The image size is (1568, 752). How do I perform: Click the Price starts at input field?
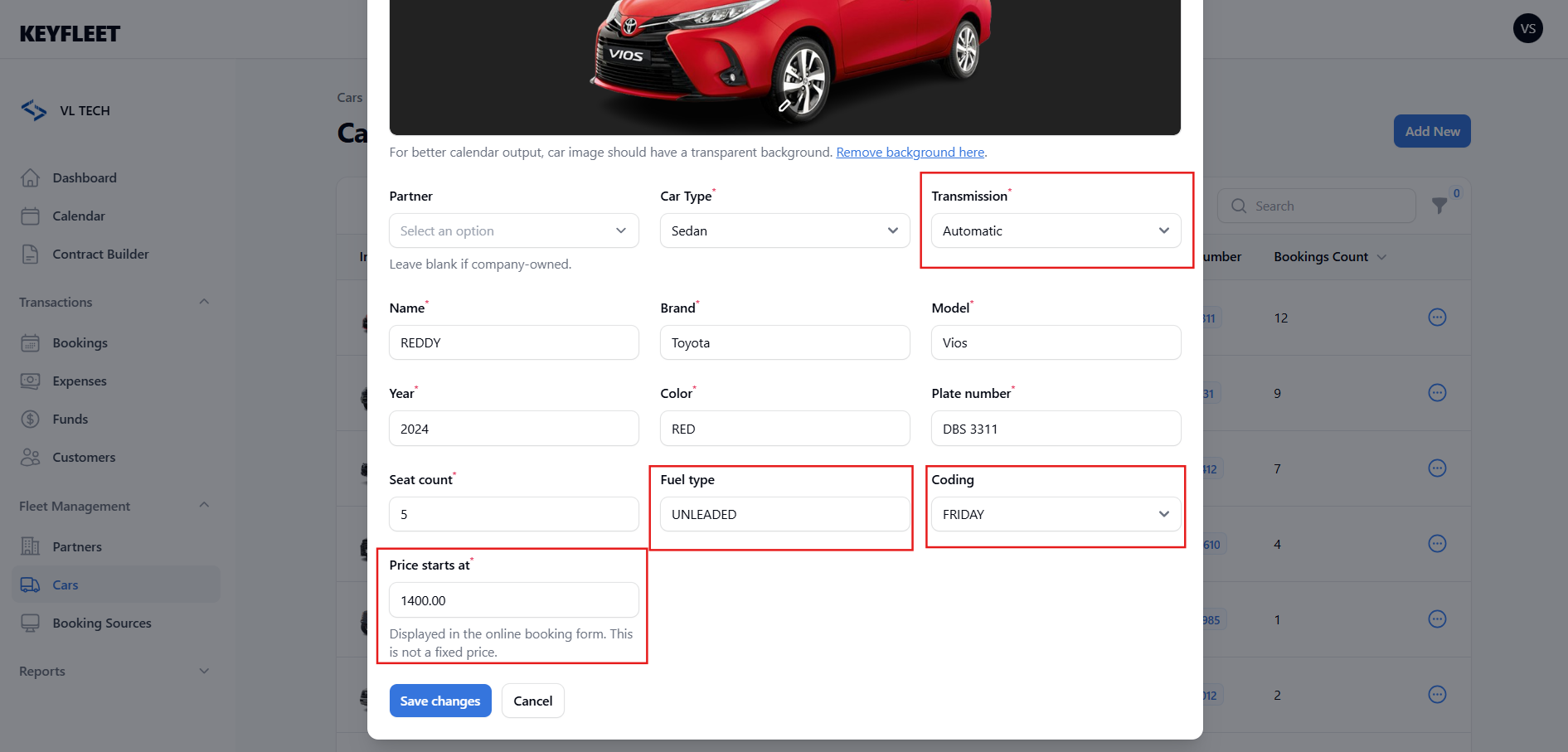click(x=513, y=600)
